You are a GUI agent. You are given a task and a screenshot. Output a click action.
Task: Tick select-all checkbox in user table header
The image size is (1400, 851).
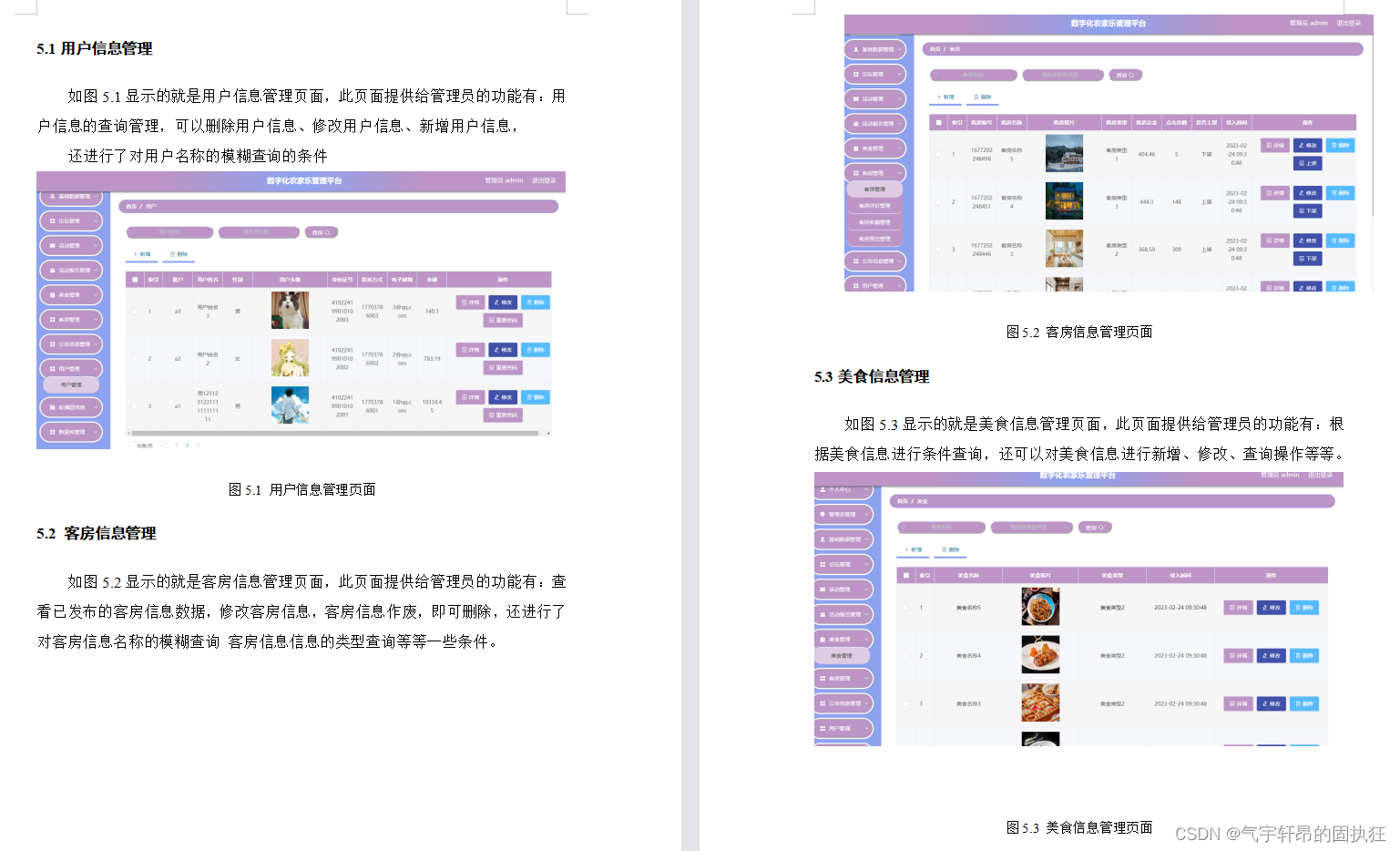pos(135,280)
